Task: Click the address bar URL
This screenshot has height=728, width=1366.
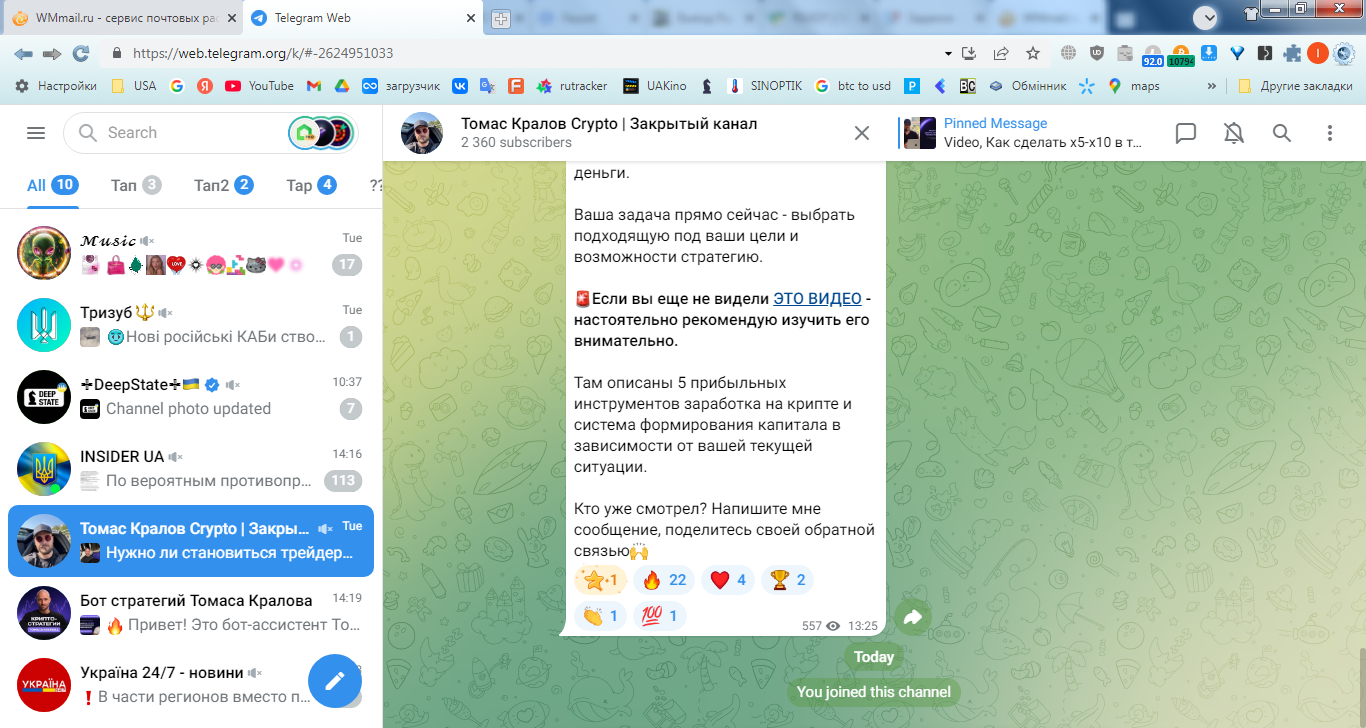Action: pyautogui.click(x=263, y=54)
